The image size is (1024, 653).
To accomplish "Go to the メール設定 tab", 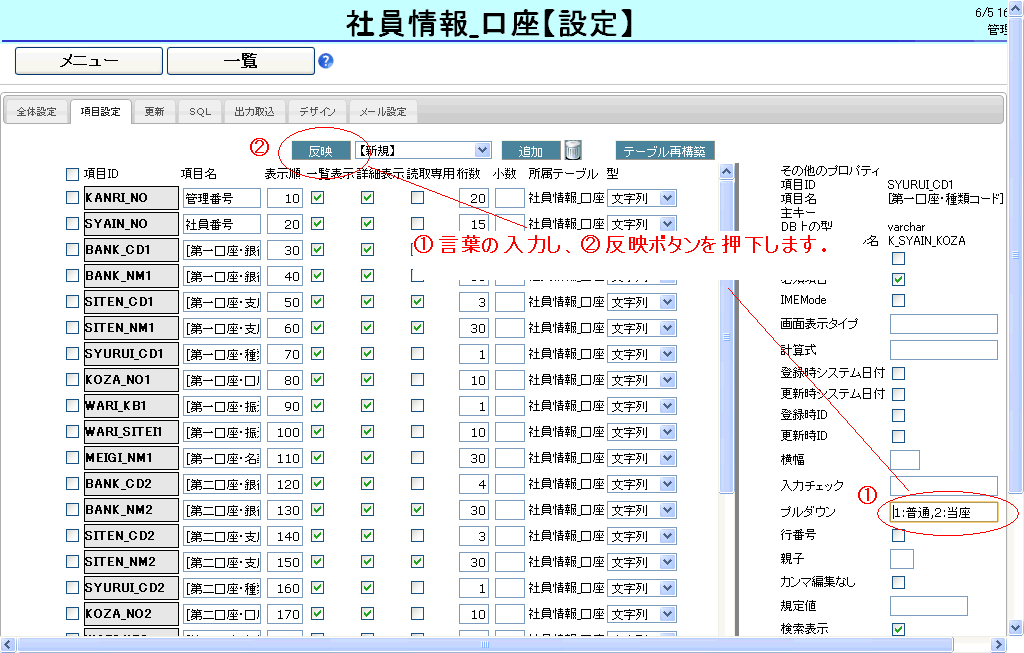I will pos(382,112).
